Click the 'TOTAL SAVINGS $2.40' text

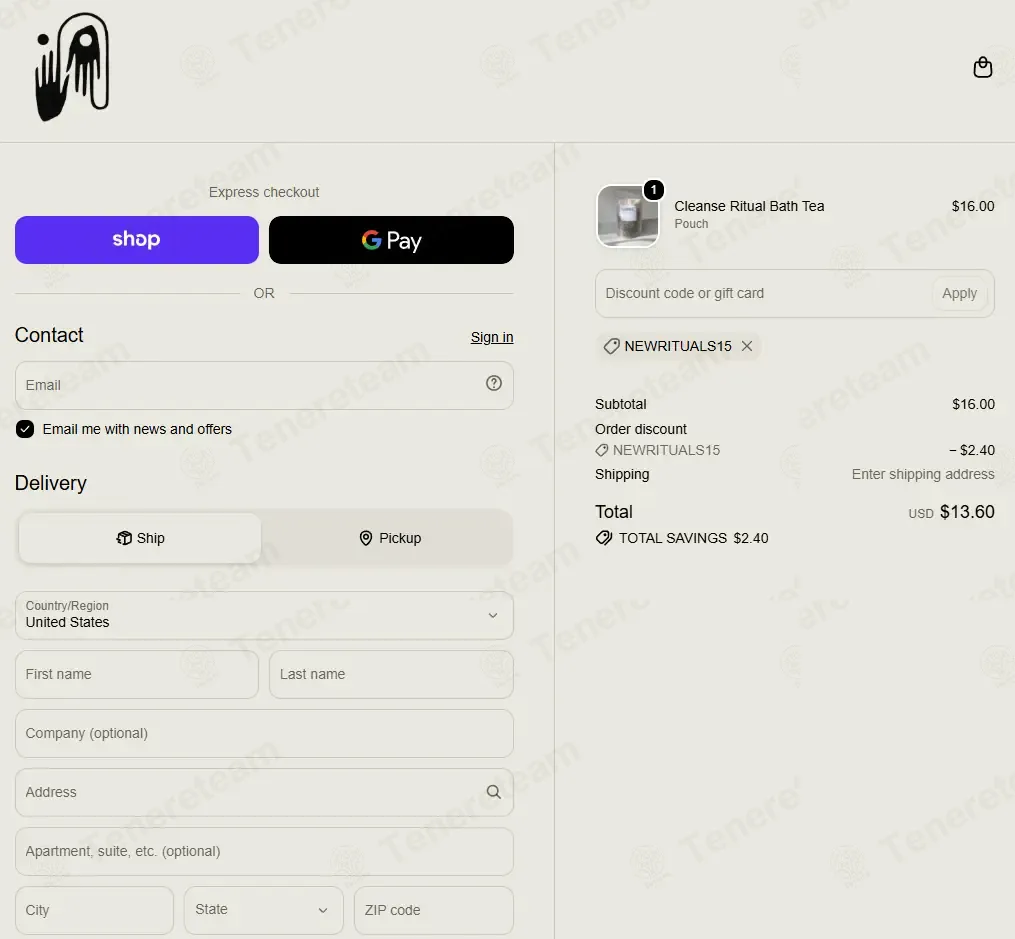pos(693,538)
